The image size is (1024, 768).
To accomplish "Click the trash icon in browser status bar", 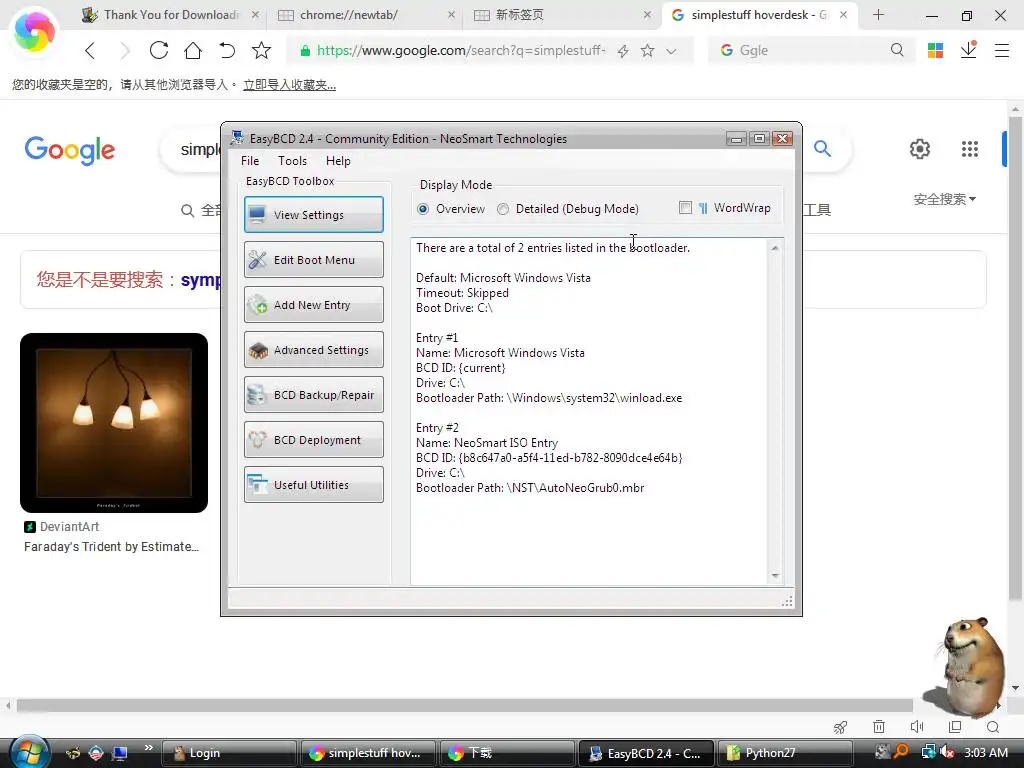I will click(879, 727).
